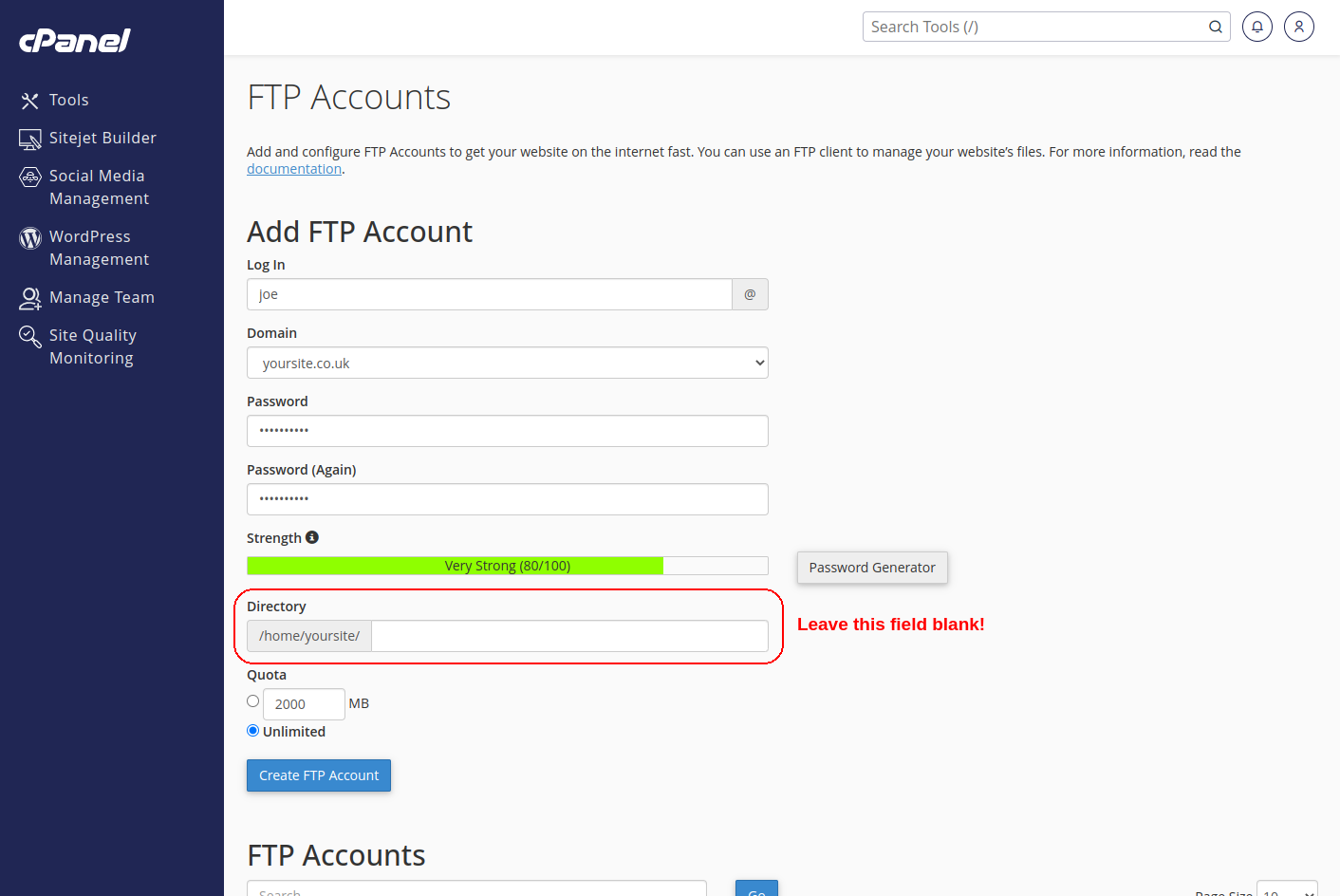Screen dimensions: 1340x896
Task: Click the cPanel logo
Action: [x=74, y=41]
